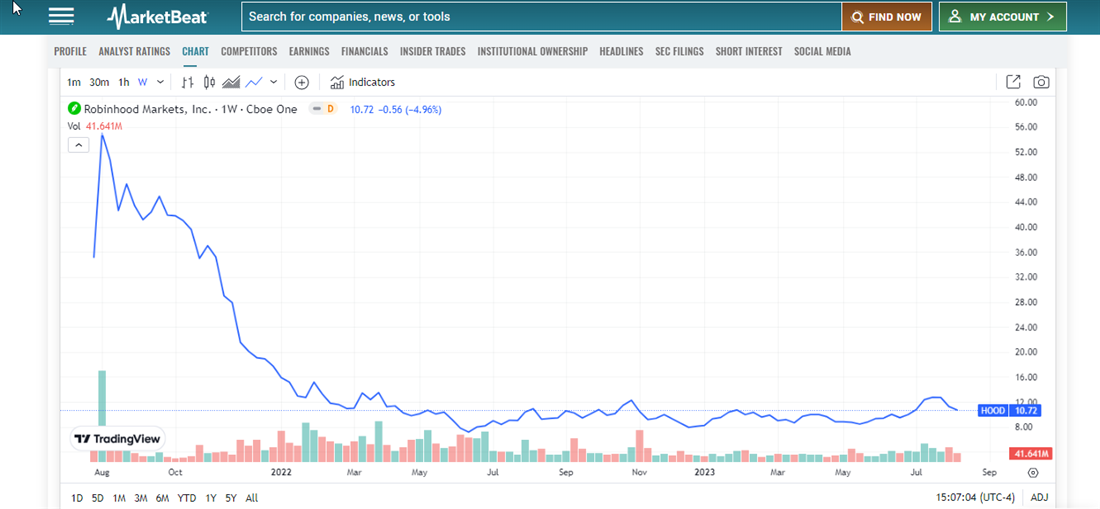Screen dimensions: 1100x509
Task: Set the date range to YTD
Action: coord(186,497)
